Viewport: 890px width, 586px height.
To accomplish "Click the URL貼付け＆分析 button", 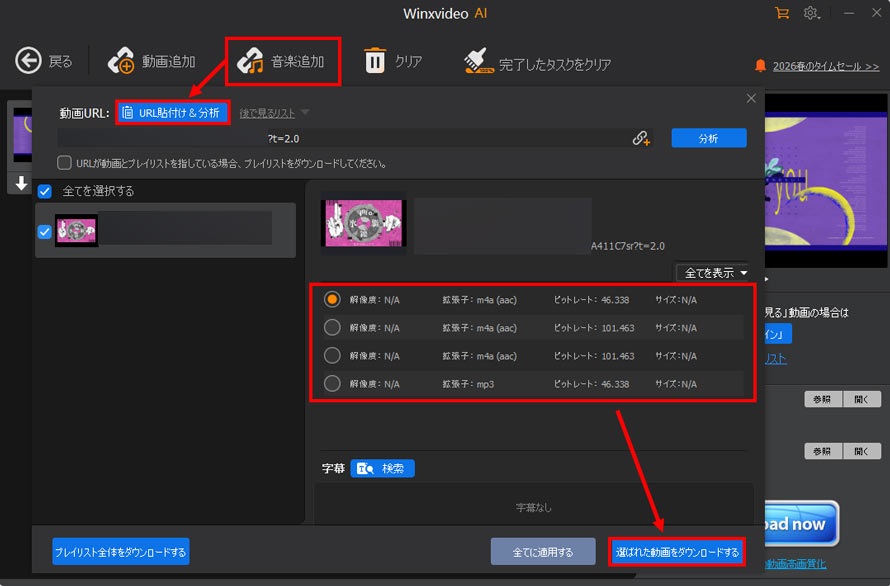I will [x=172, y=113].
